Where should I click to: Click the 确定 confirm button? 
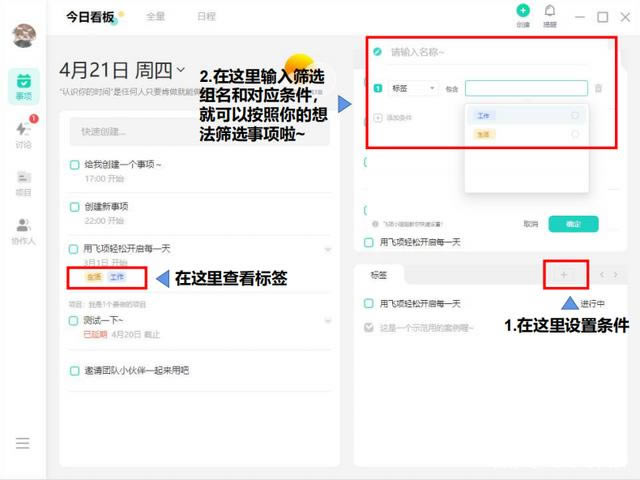(573, 224)
